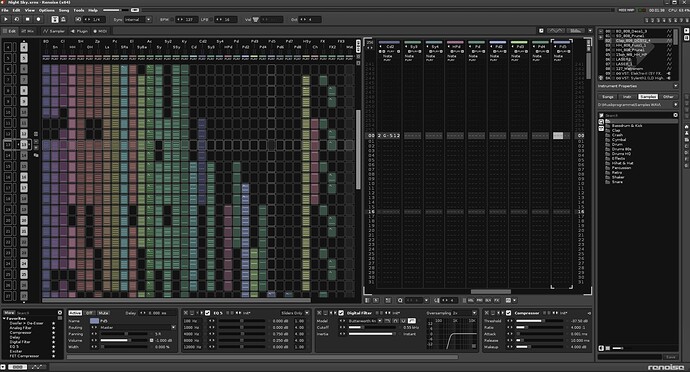
Task: Click the metronome icon beside Vol
Action: (x=256, y=19)
